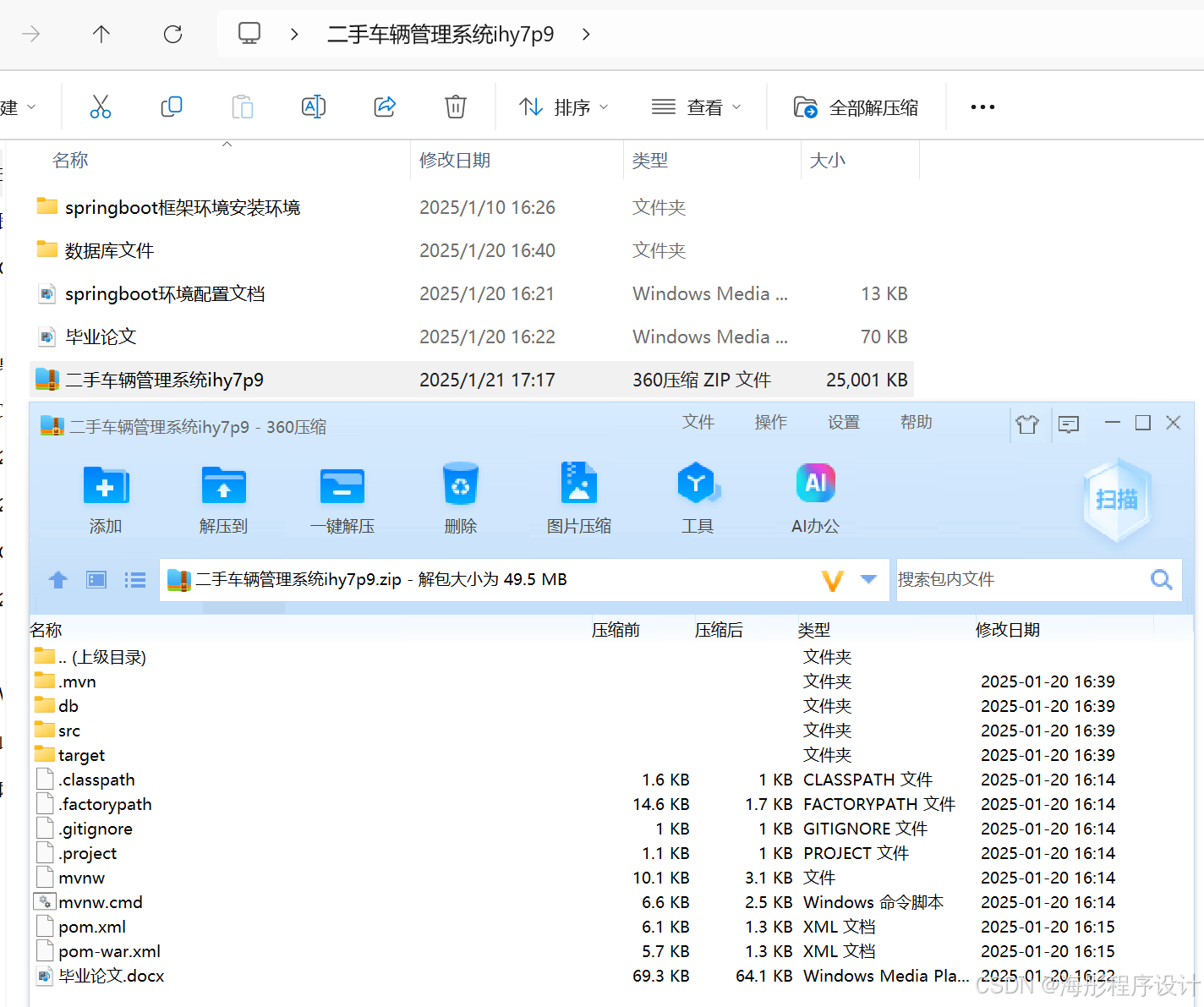1204x1007 pixels.
Task: Click the Share icon in Explorer toolbar
Action: tap(385, 107)
